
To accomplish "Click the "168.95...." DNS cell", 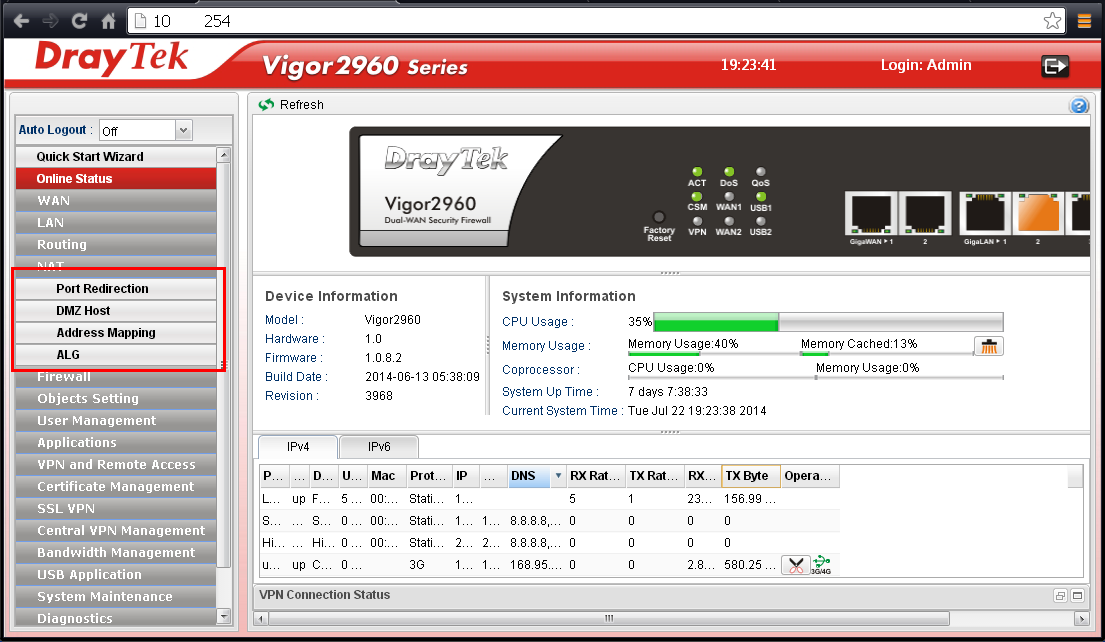I will pos(536,565).
